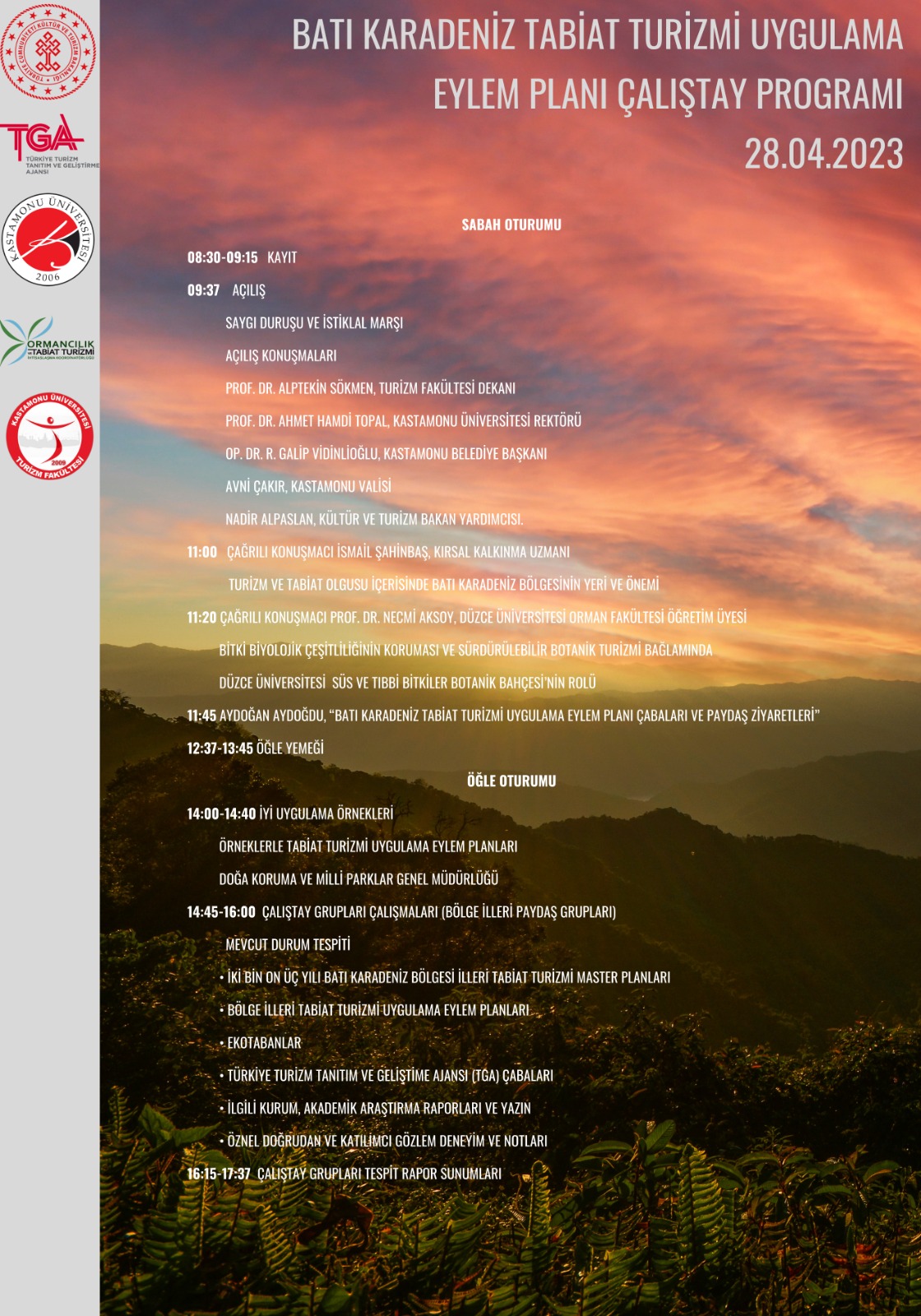Click the 11:00 İsmail Şahinbaş speaker line
921x1316 pixels.
[378, 552]
